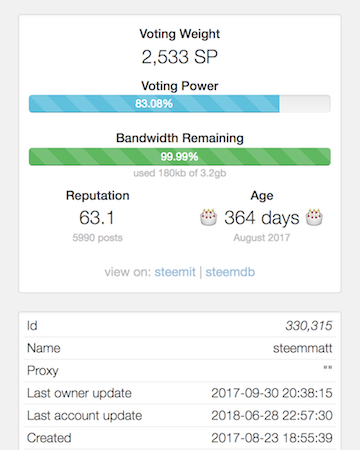Click the 83.08% voting power label
The image size is (360, 450).
[154, 104]
